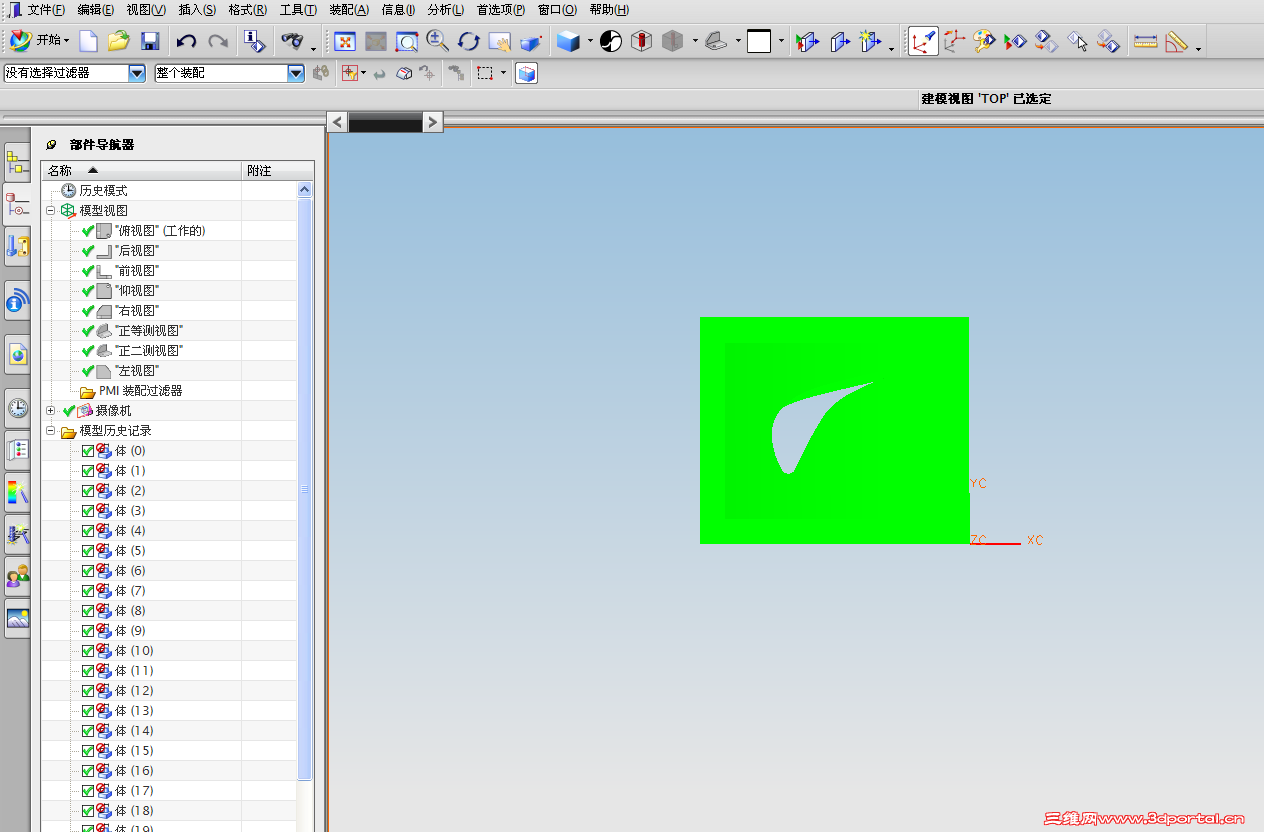The height and width of the screenshot is (832, 1264).
Task: Open the 没有选择过滤器 filter dropdown
Action: point(137,73)
